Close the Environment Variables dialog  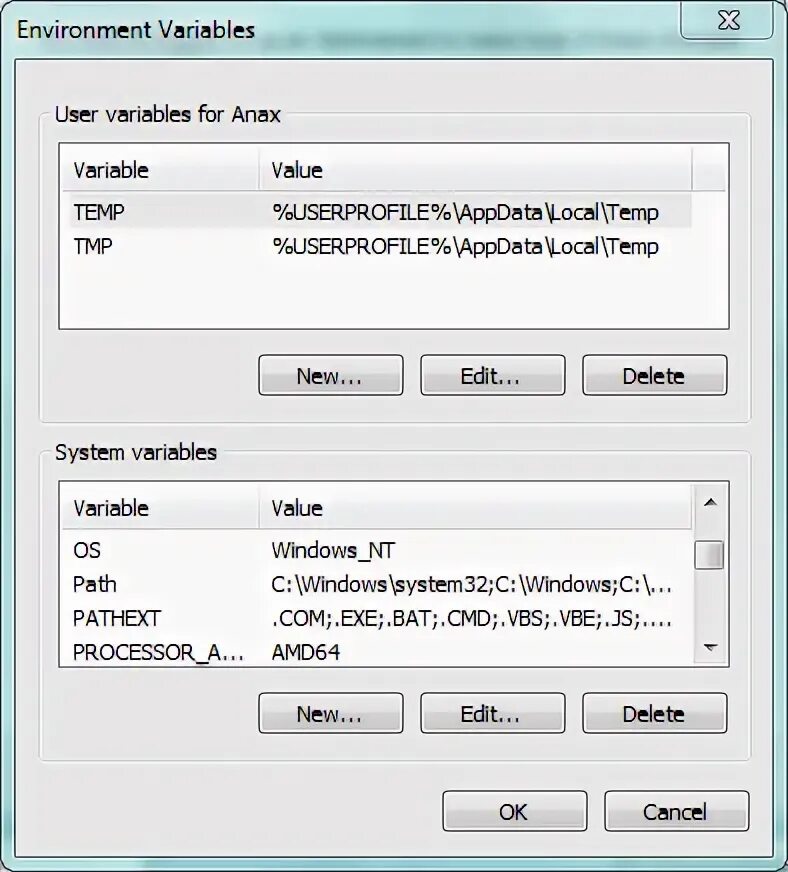727,21
